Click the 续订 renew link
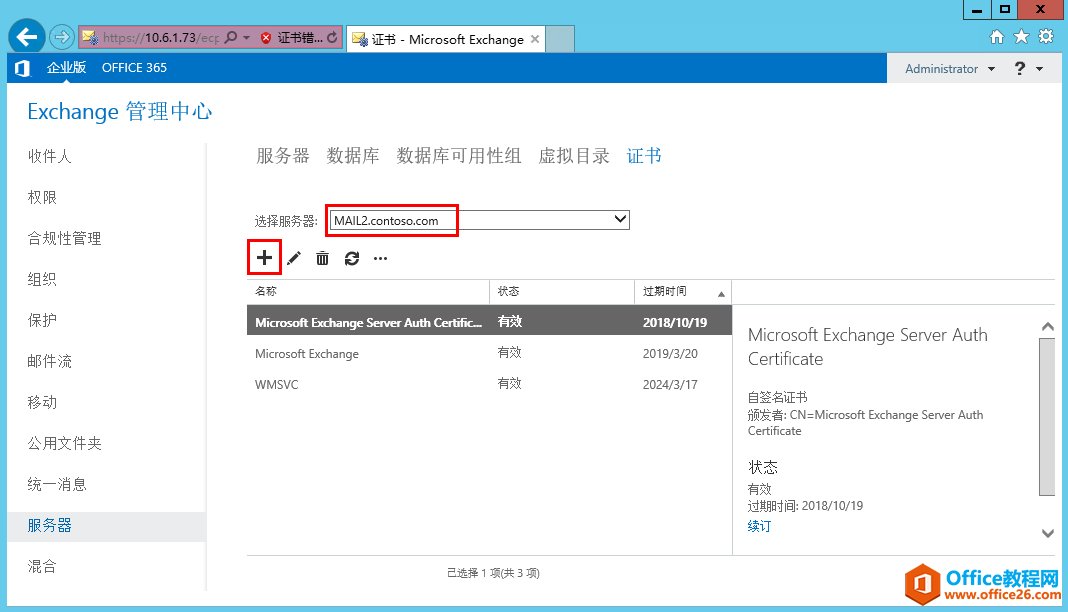The image size is (1068, 612). [758, 525]
